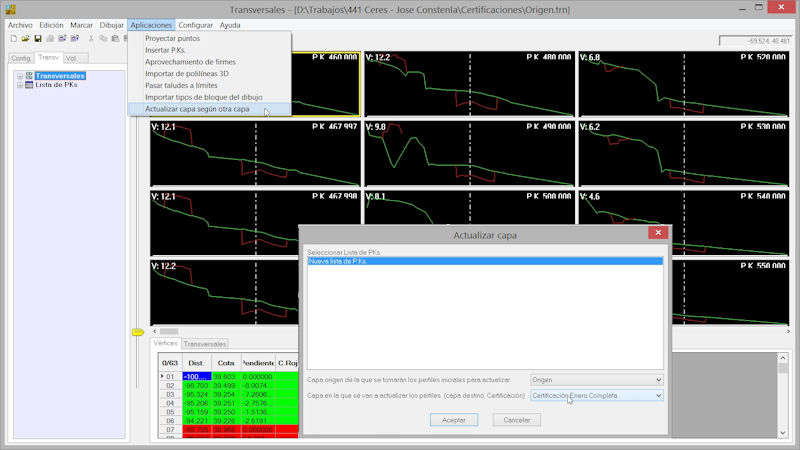
Task: Select the P.K. 480.000 cross-section thumbnail
Action: tap(469, 84)
